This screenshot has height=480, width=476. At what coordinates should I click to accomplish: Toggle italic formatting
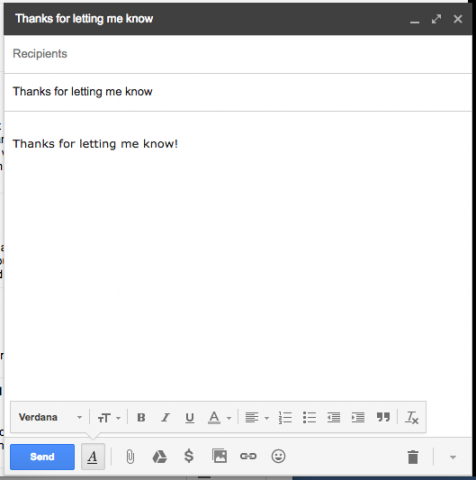[165, 417]
